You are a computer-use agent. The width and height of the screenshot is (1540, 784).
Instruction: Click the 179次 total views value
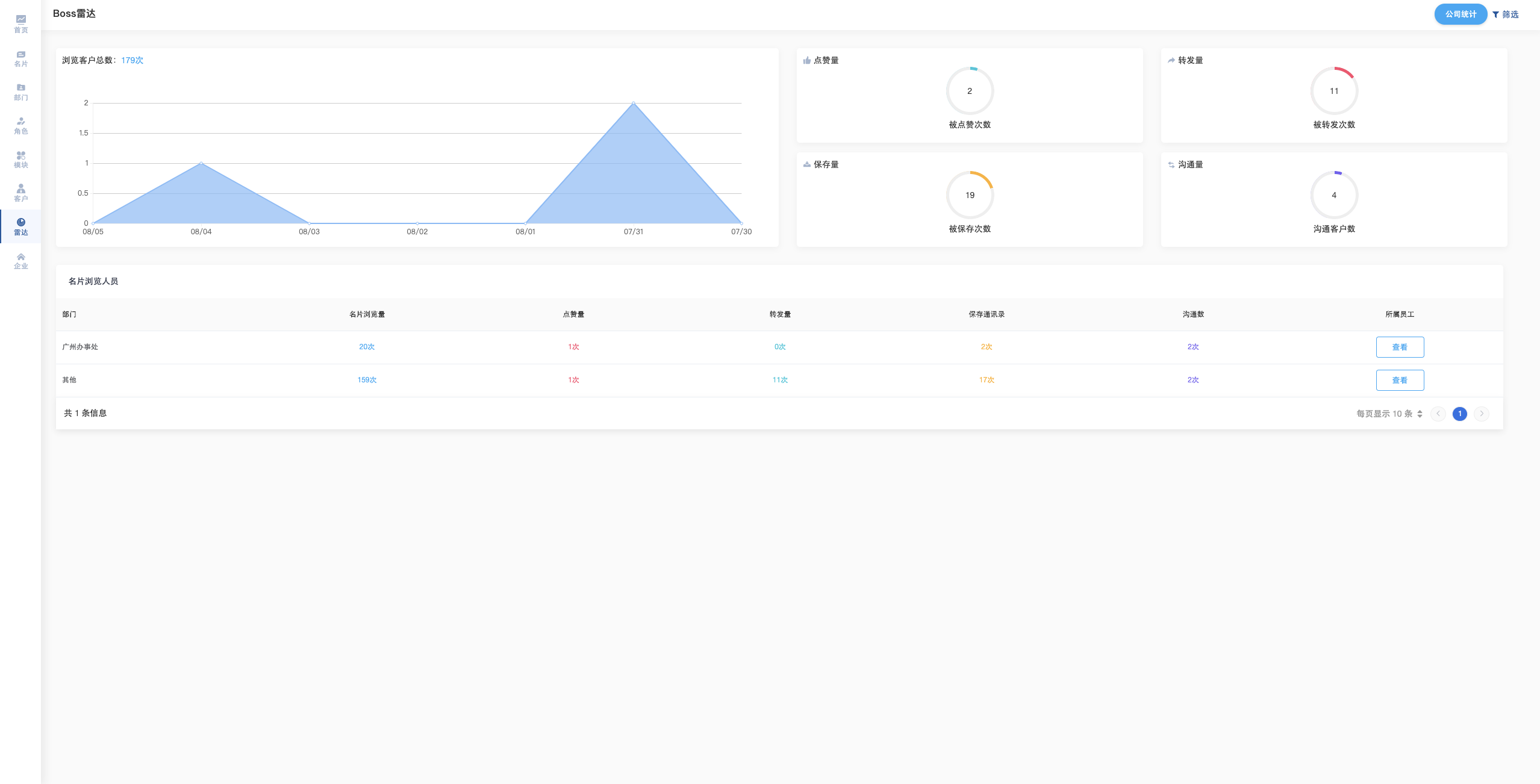132,60
